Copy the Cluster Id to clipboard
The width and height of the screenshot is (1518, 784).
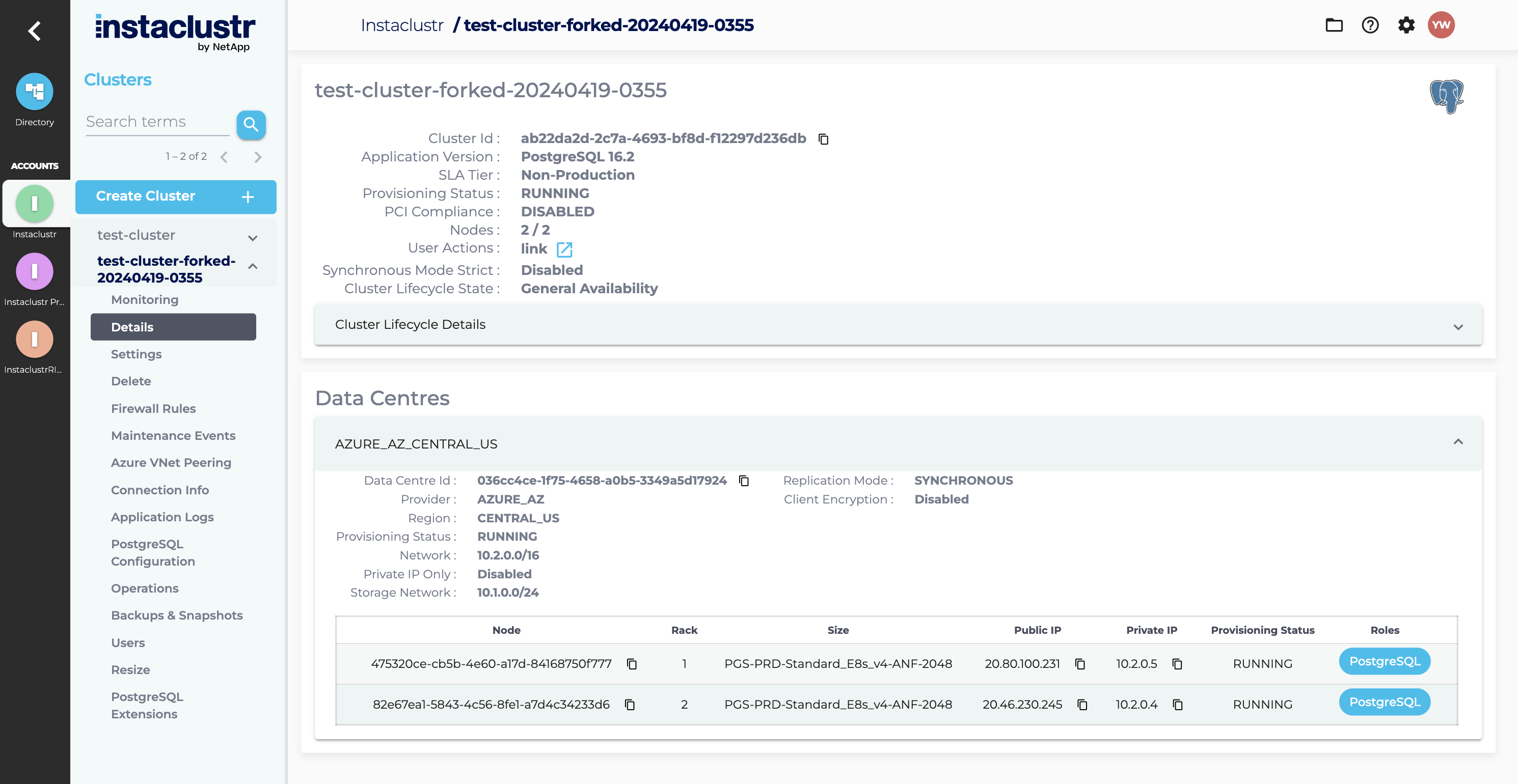823,139
